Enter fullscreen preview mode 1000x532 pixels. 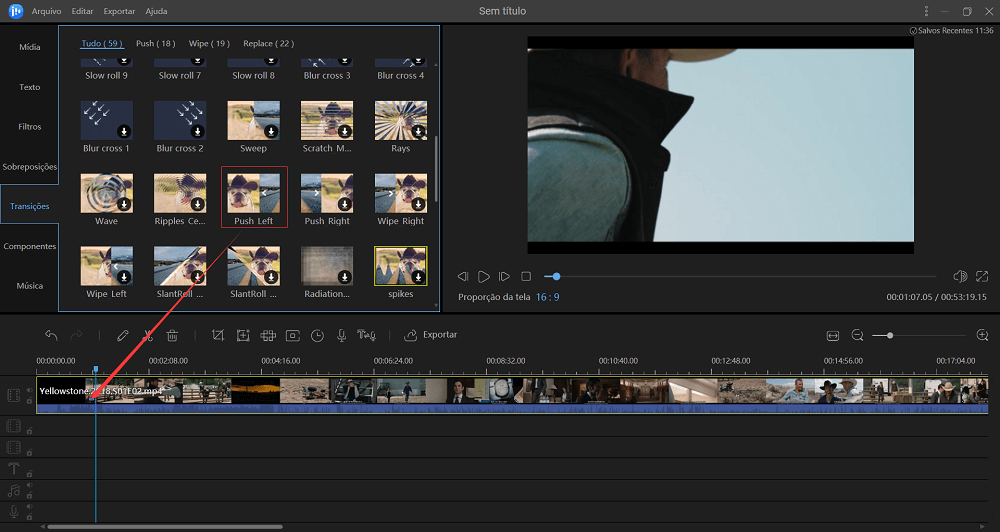pyautogui.click(x=982, y=276)
